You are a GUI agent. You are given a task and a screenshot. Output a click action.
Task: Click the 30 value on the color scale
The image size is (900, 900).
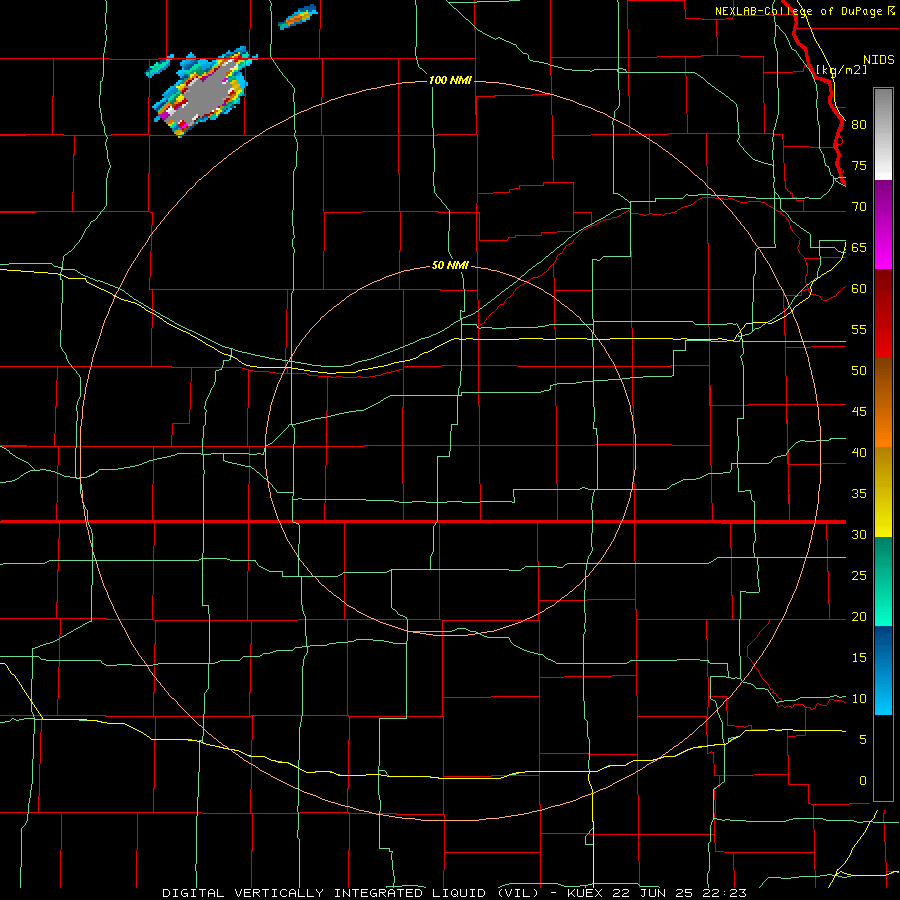pyautogui.click(x=859, y=534)
